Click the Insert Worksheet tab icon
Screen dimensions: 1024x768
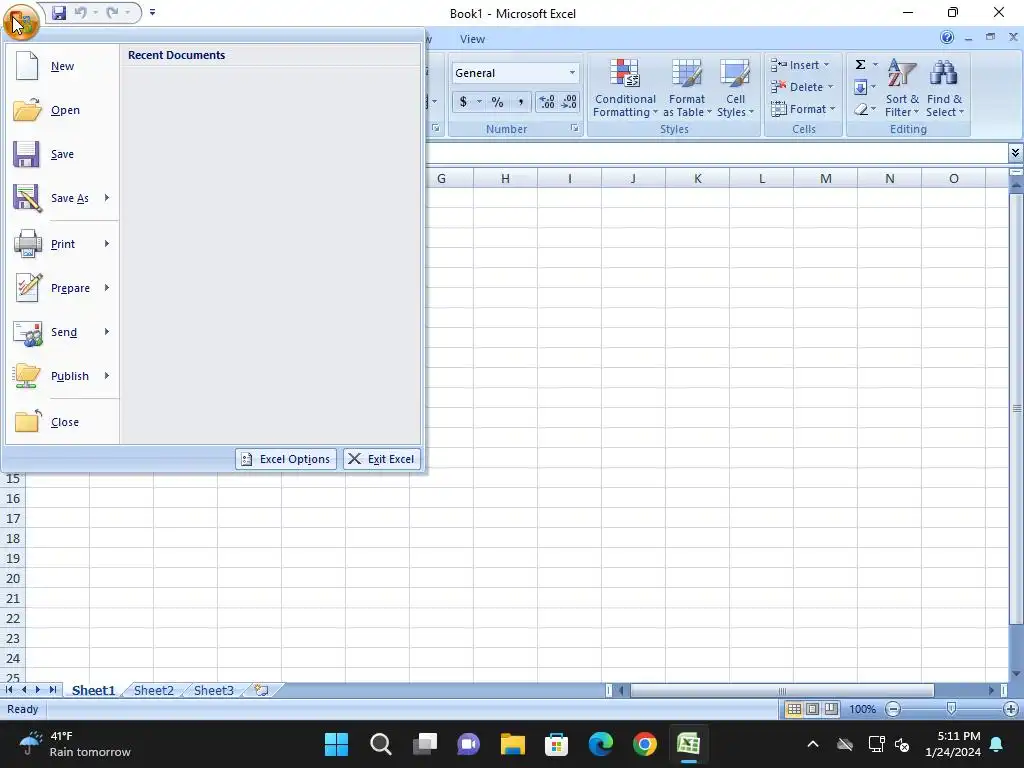coord(261,690)
